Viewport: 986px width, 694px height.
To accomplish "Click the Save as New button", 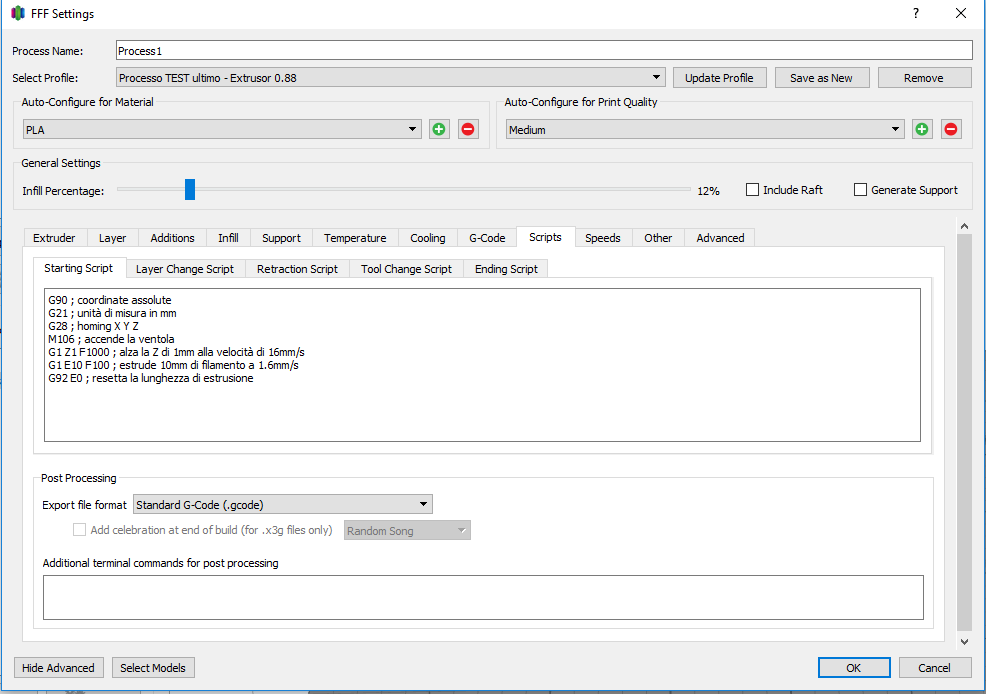I will pyautogui.click(x=821, y=78).
